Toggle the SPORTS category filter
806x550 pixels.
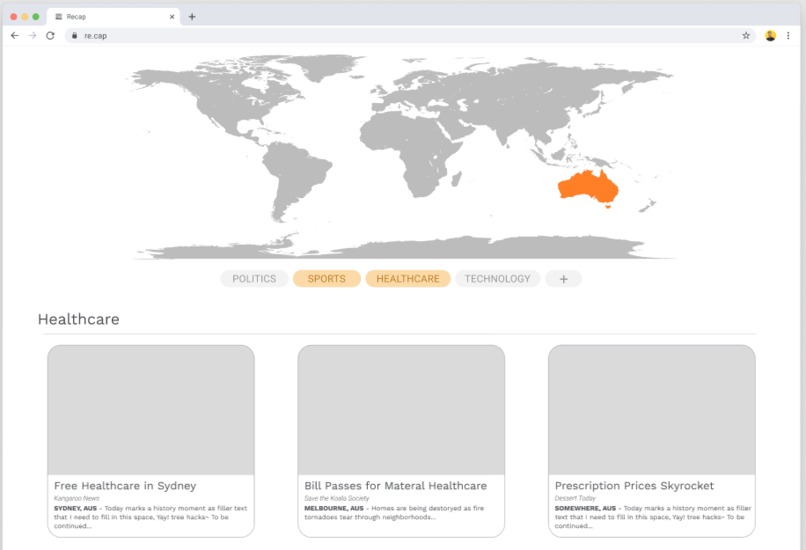[x=326, y=279]
